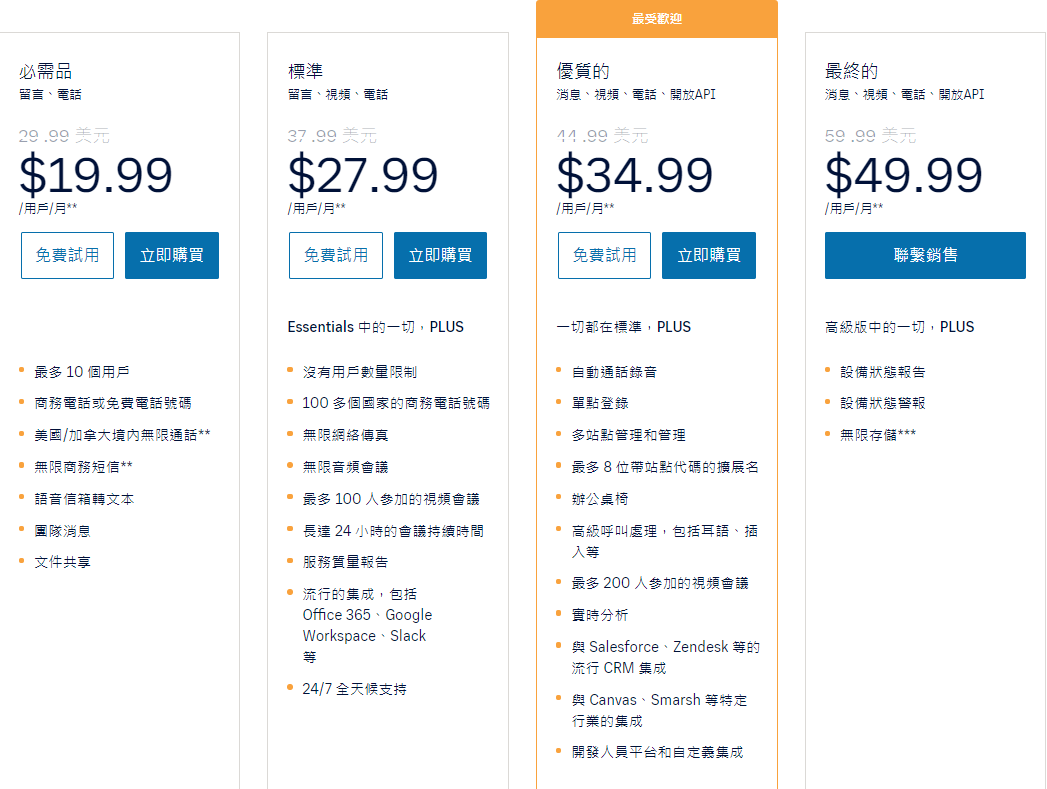Select the 必需品 plan title

pyautogui.click(x=46, y=72)
